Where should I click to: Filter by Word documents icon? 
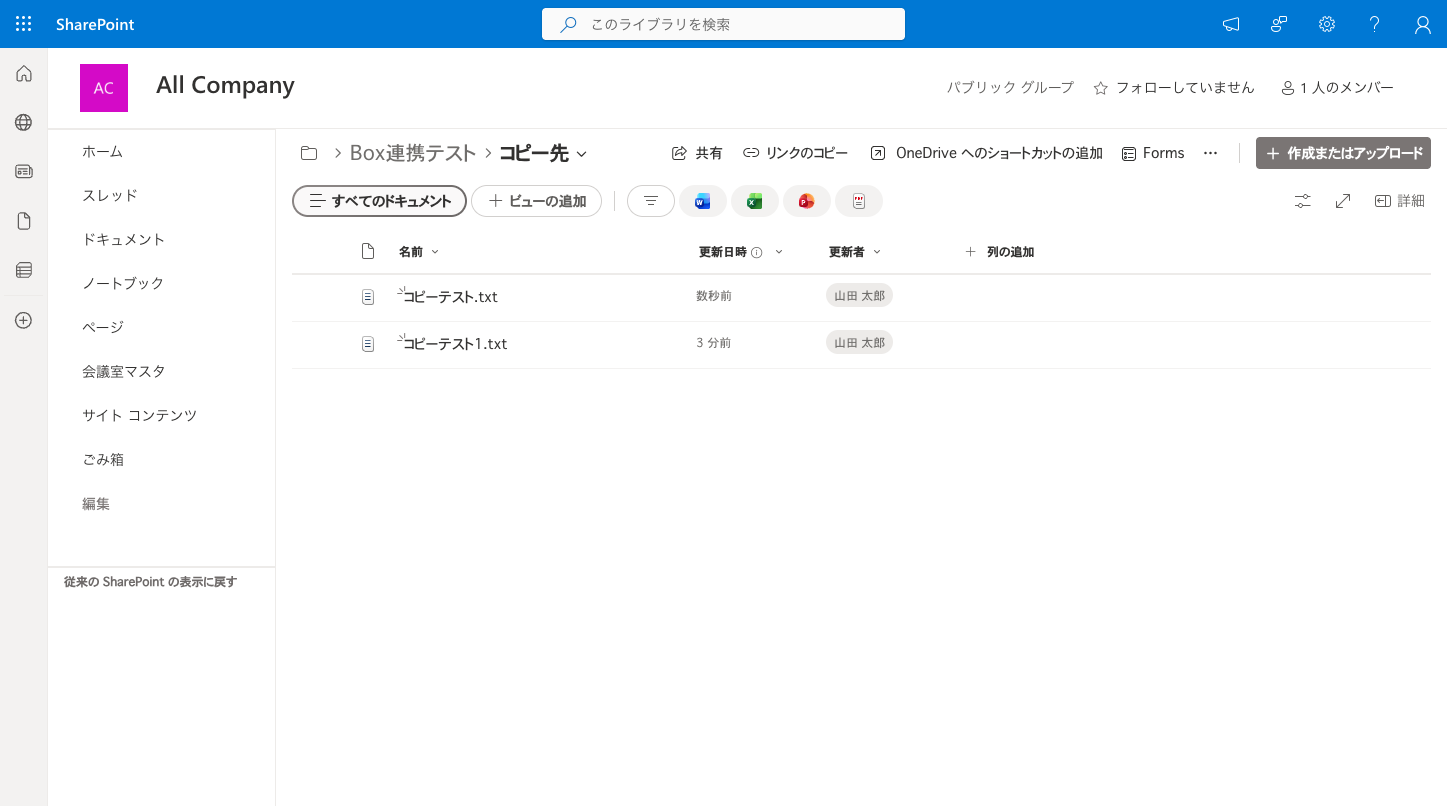click(703, 201)
